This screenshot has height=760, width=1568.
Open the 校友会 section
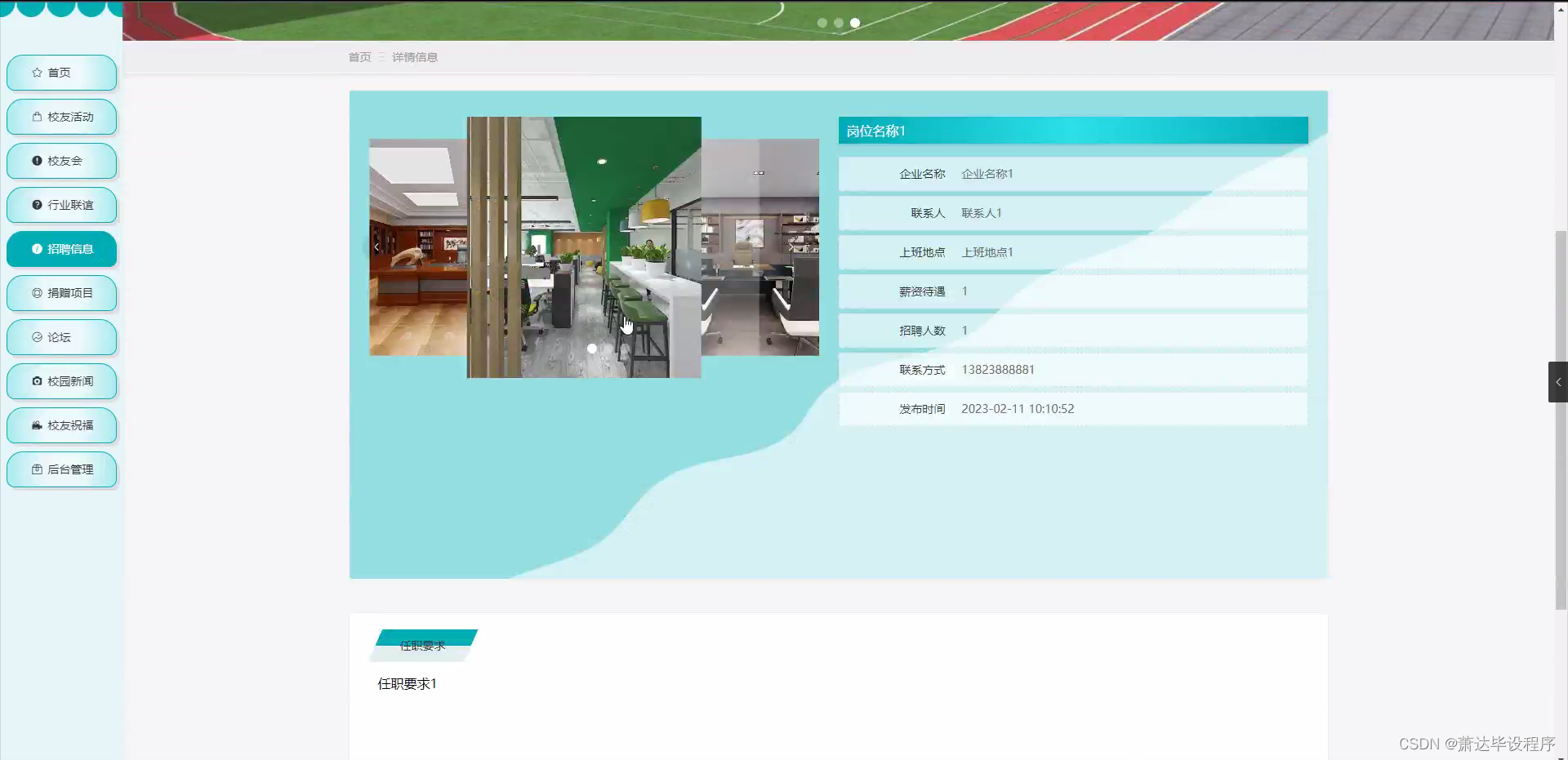(x=61, y=161)
